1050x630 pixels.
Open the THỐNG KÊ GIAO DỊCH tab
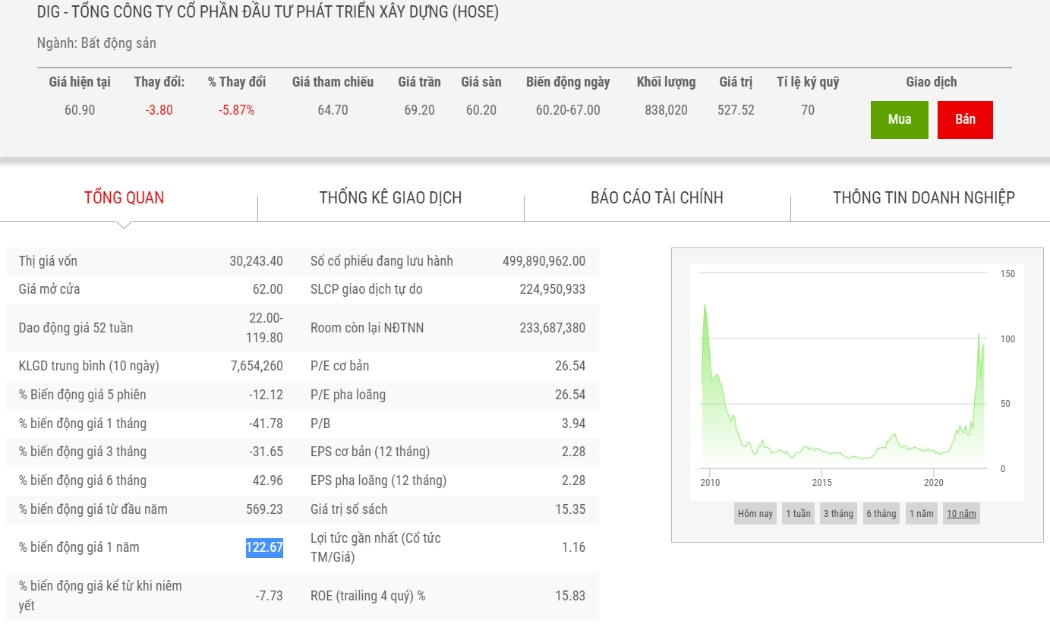point(390,198)
